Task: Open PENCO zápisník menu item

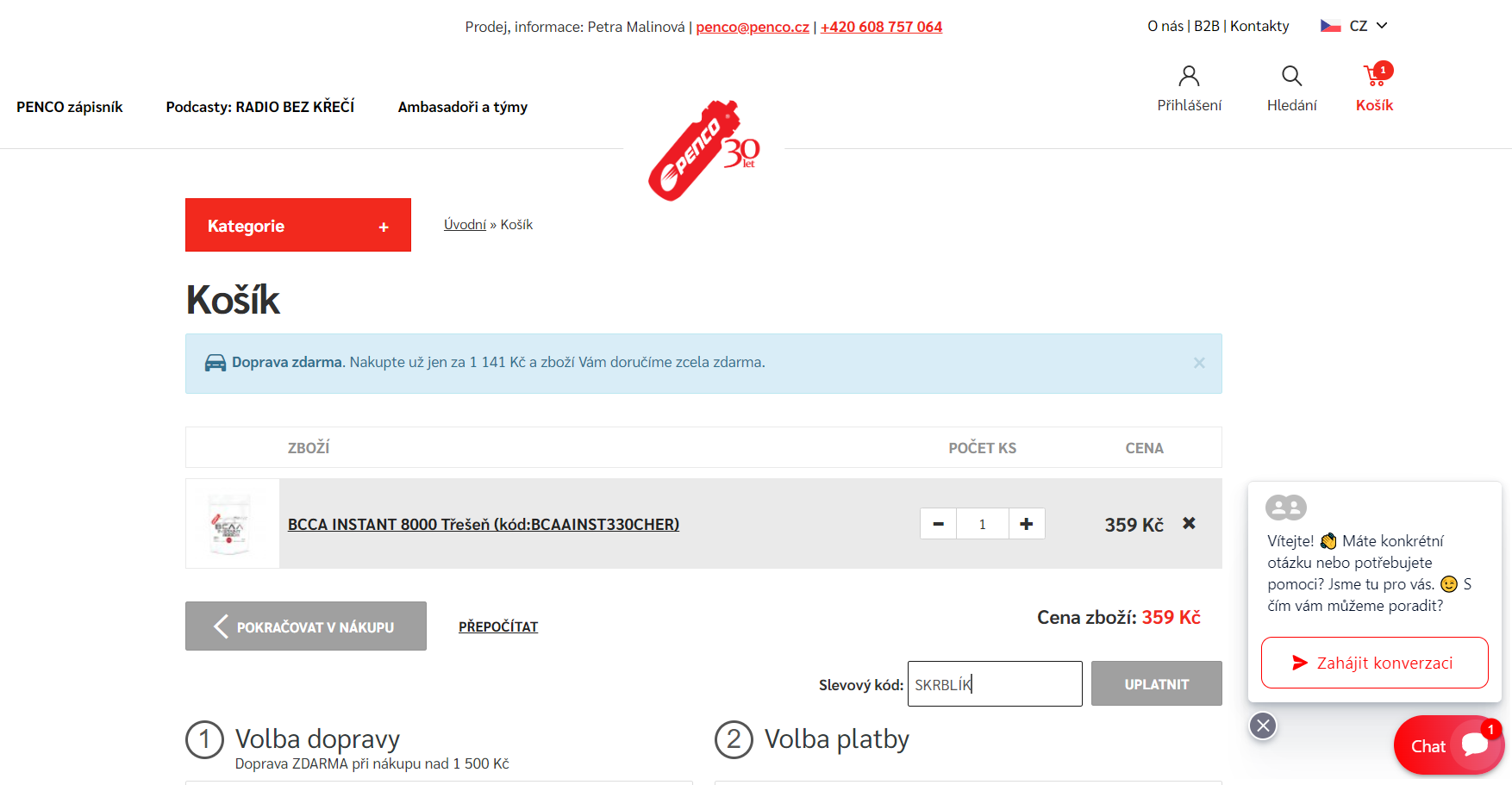Action: click(x=70, y=107)
